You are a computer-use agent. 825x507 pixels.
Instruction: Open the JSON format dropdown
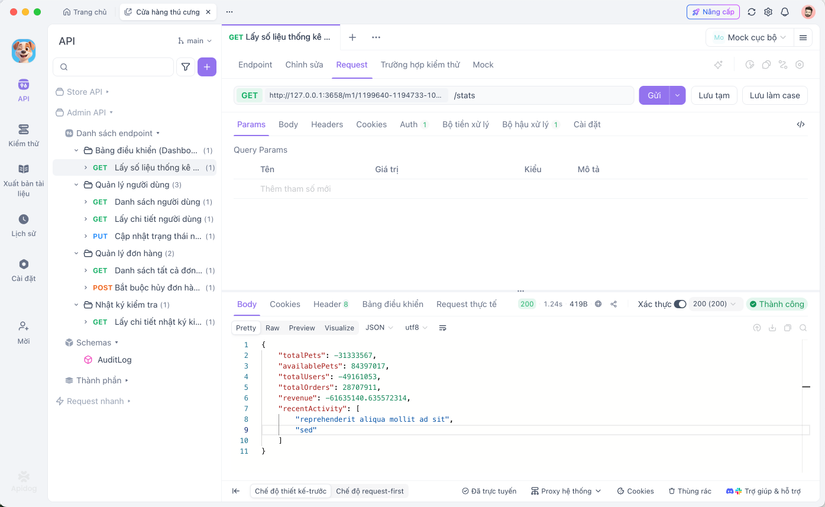(x=379, y=328)
